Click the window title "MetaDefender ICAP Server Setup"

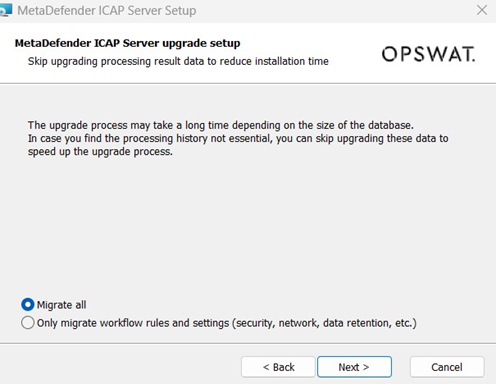point(107,10)
